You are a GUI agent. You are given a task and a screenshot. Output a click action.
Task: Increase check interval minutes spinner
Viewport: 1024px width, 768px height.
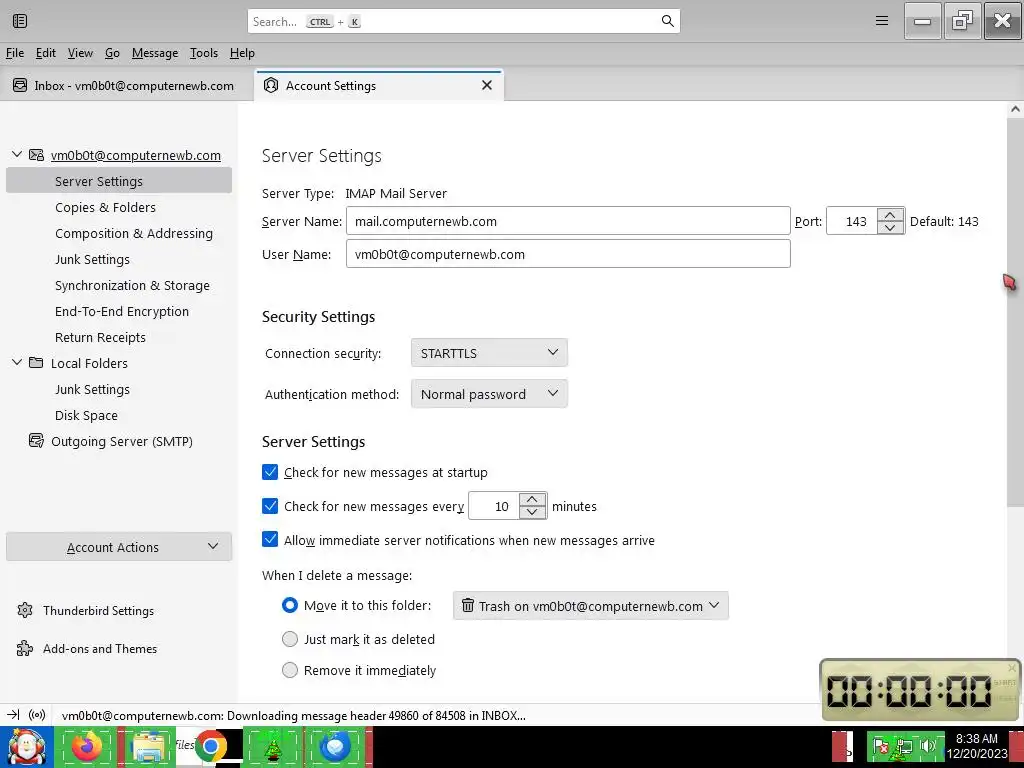[532, 500]
